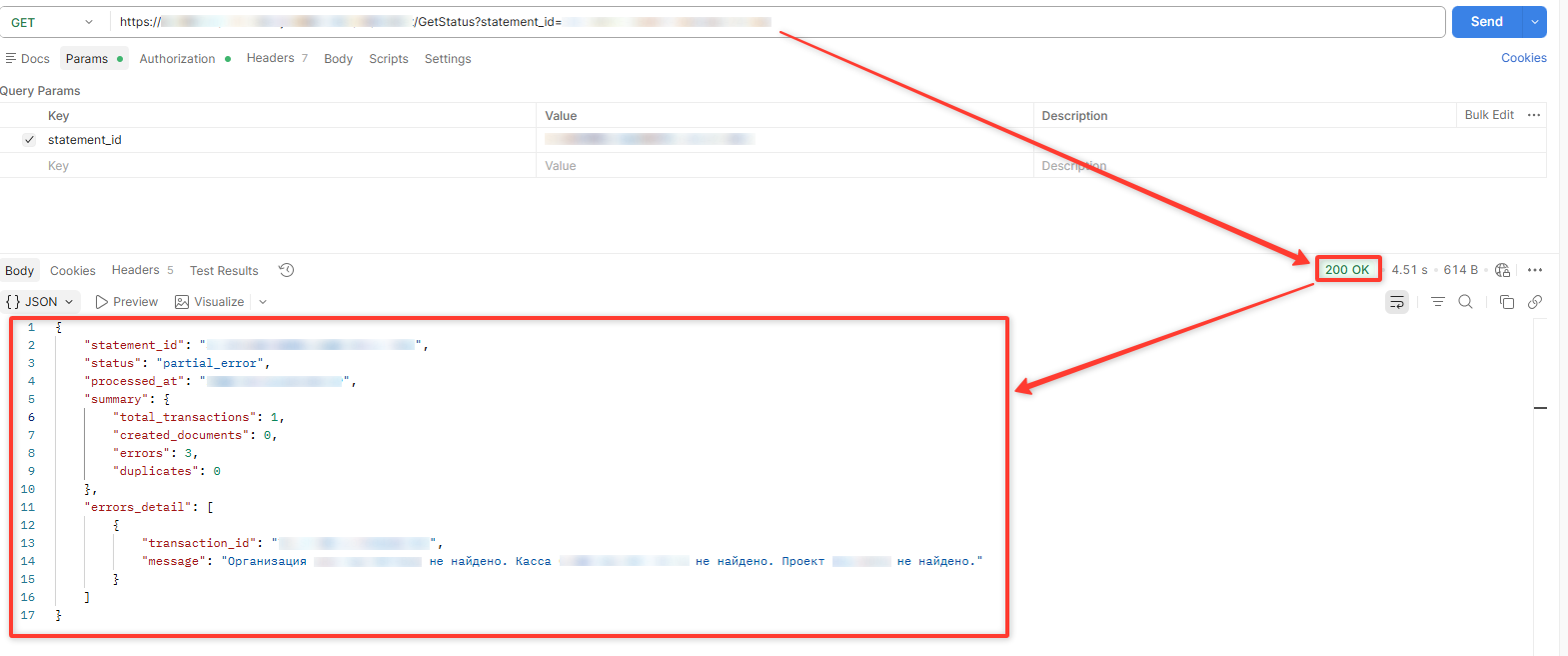Switch to the Scripts tab
The image size is (1568, 656).
click(389, 59)
